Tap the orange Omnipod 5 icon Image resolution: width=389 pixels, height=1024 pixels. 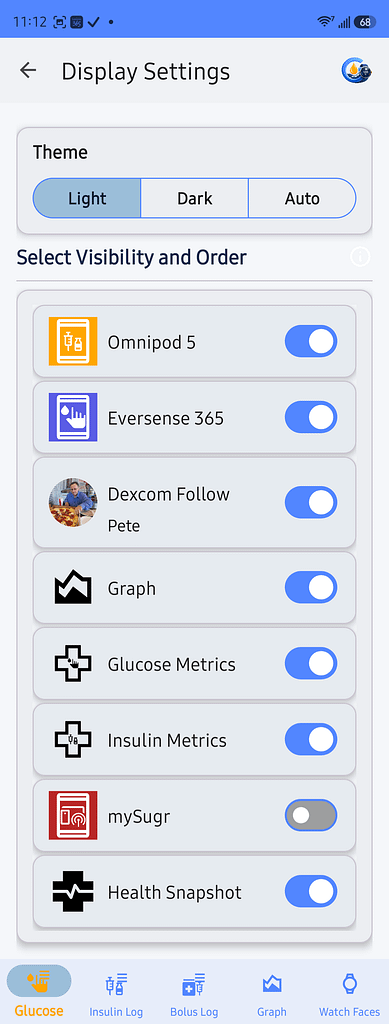coord(73,341)
